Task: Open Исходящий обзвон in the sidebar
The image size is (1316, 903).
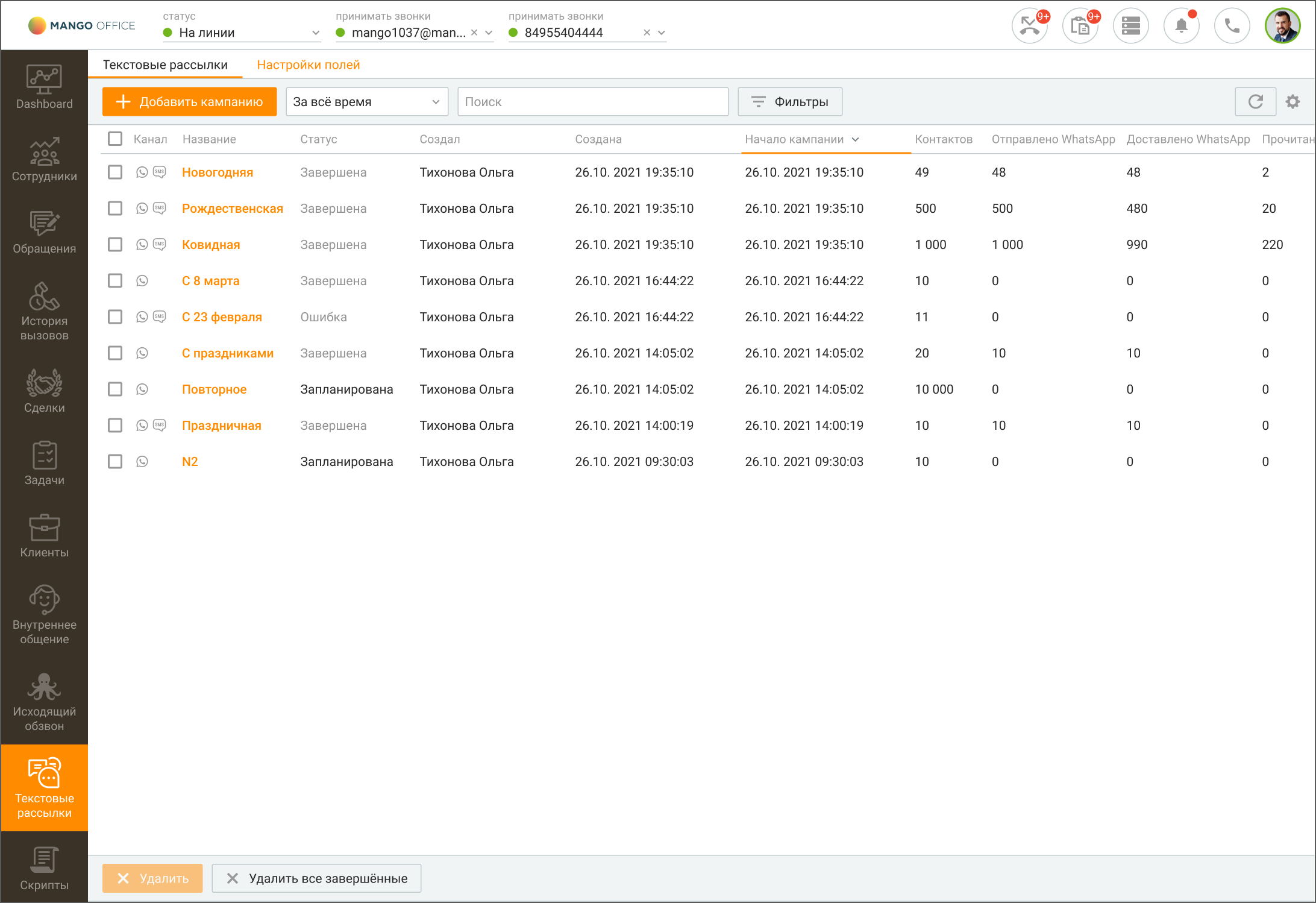Action: [44, 702]
